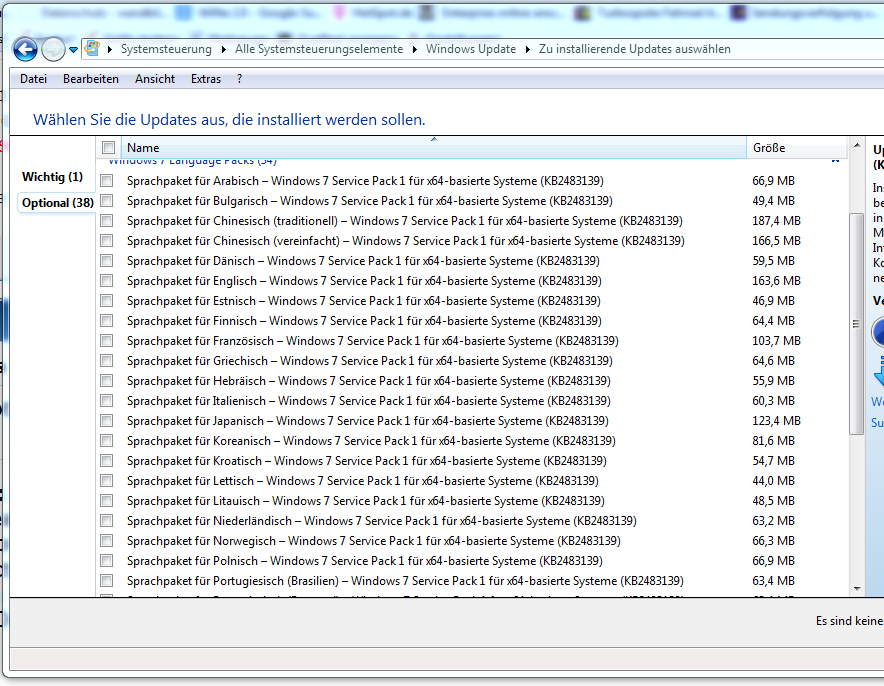Sort list by Name column header

click(x=434, y=148)
